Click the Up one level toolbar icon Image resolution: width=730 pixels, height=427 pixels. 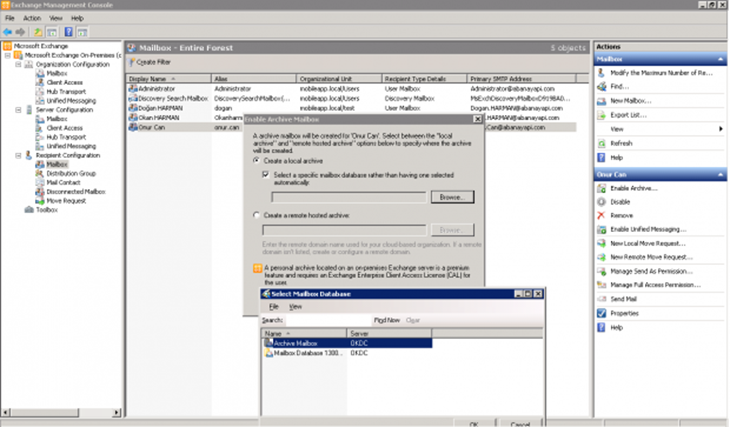[38, 32]
